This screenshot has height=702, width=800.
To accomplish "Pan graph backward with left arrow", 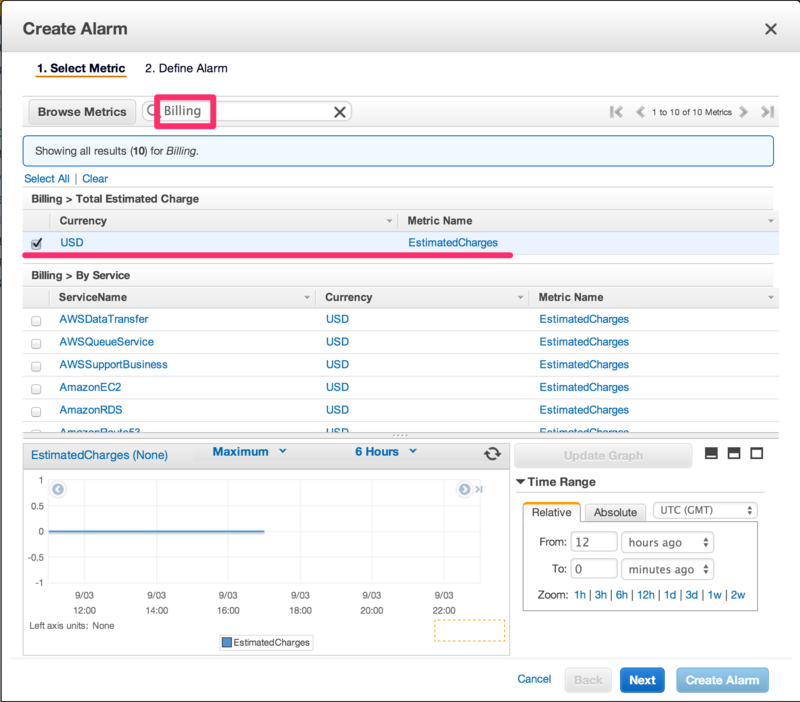I will coord(58,489).
